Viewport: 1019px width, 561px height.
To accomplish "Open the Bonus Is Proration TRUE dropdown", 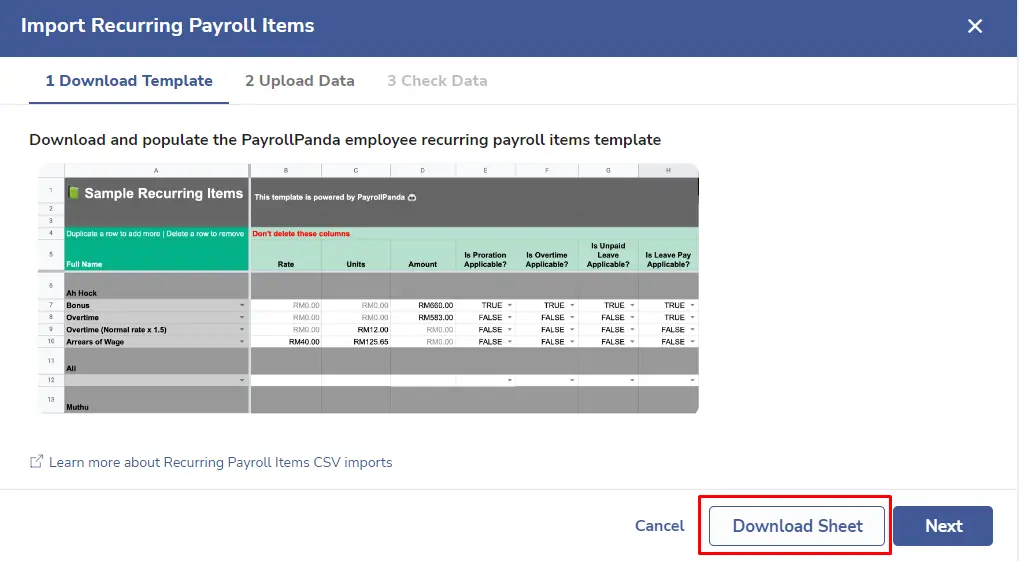I will click(510, 305).
